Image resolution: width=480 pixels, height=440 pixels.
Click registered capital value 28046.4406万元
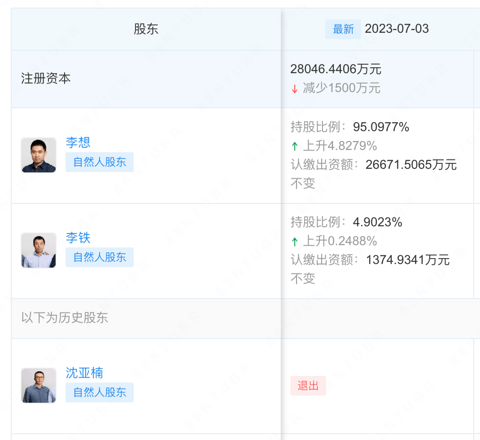[x=336, y=69]
